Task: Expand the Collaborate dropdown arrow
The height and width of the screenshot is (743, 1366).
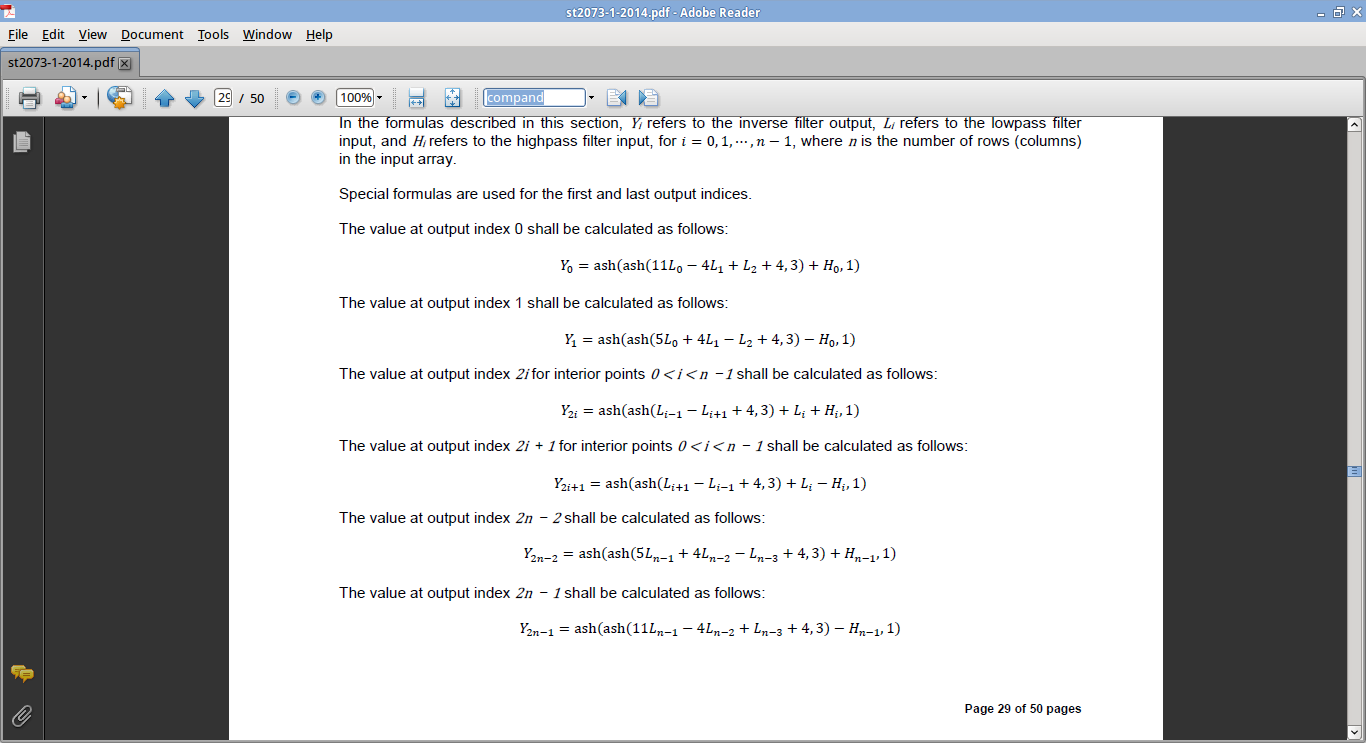Action: [84, 98]
